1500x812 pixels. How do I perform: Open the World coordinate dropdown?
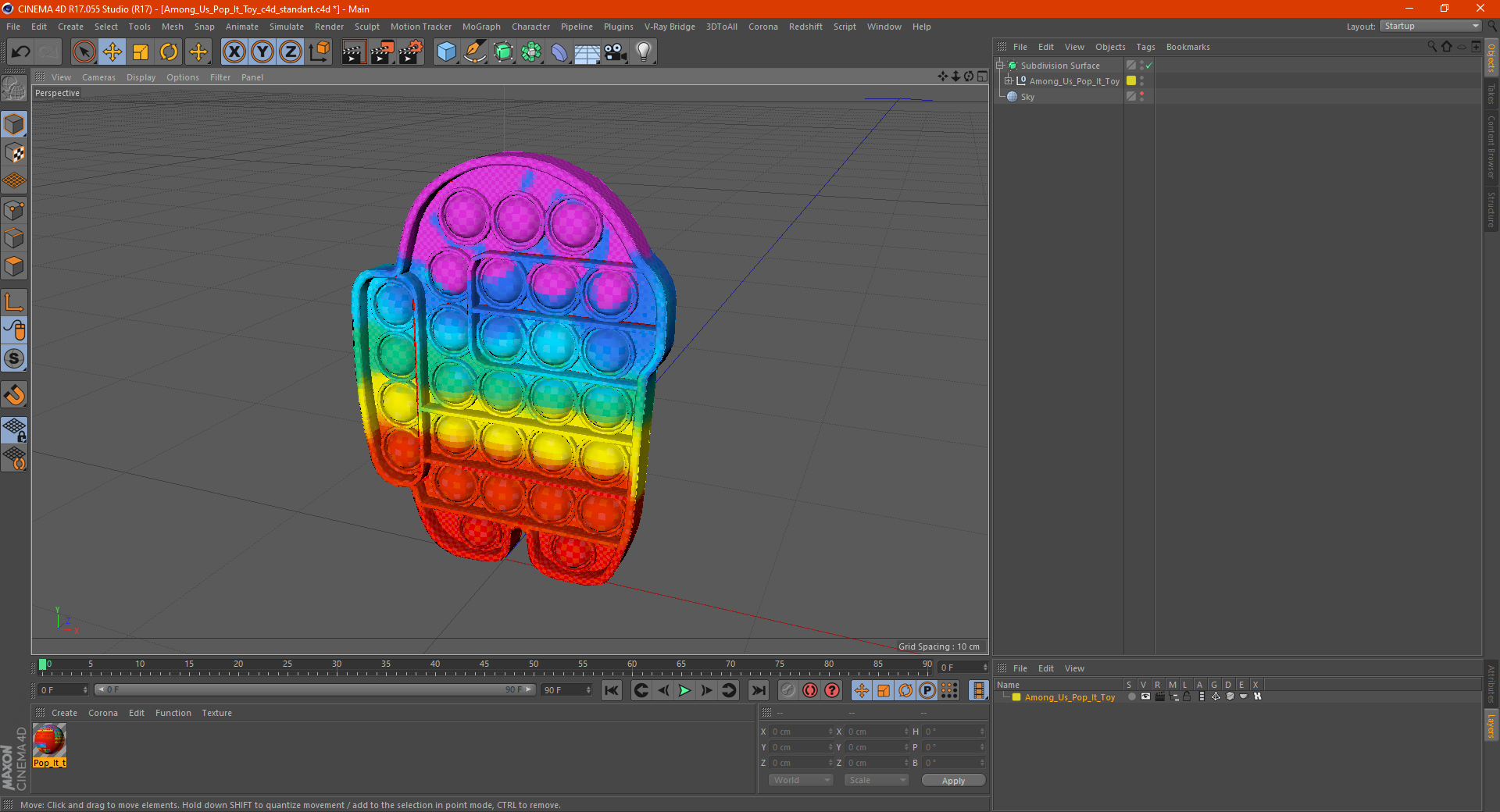(x=801, y=780)
